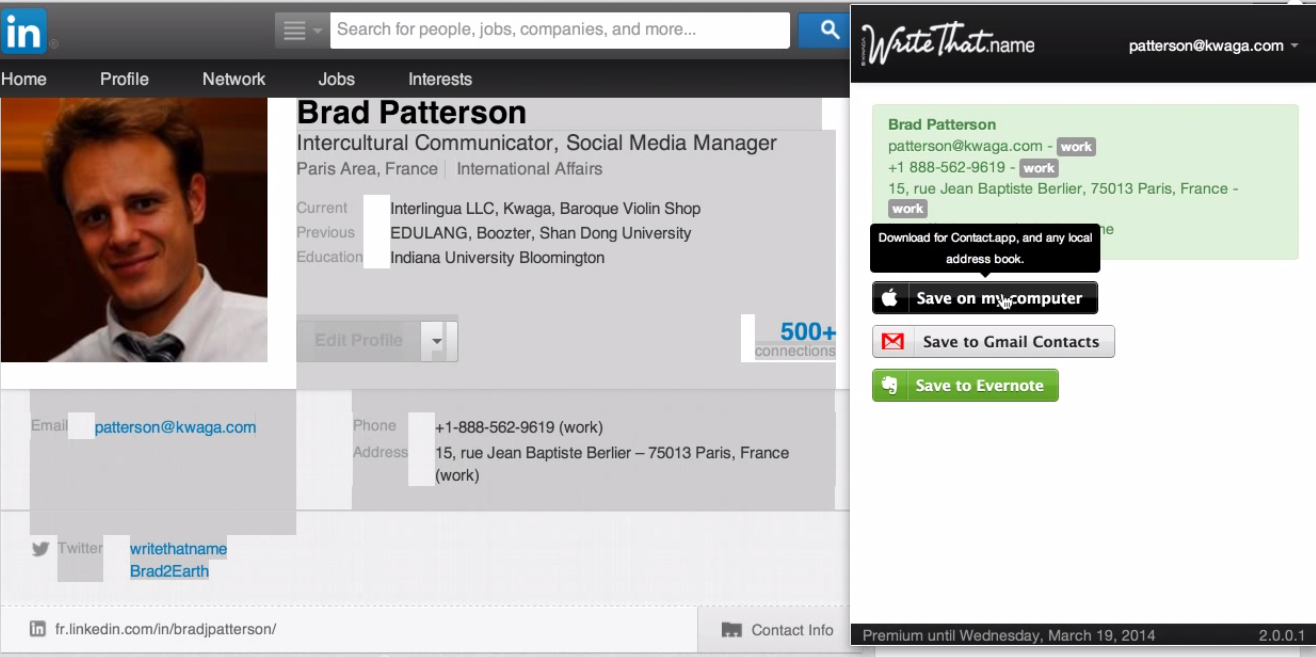Image resolution: width=1316 pixels, height=657 pixels.
Task: Click the Edit Profile button
Action: pyautogui.click(x=358, y=341)
